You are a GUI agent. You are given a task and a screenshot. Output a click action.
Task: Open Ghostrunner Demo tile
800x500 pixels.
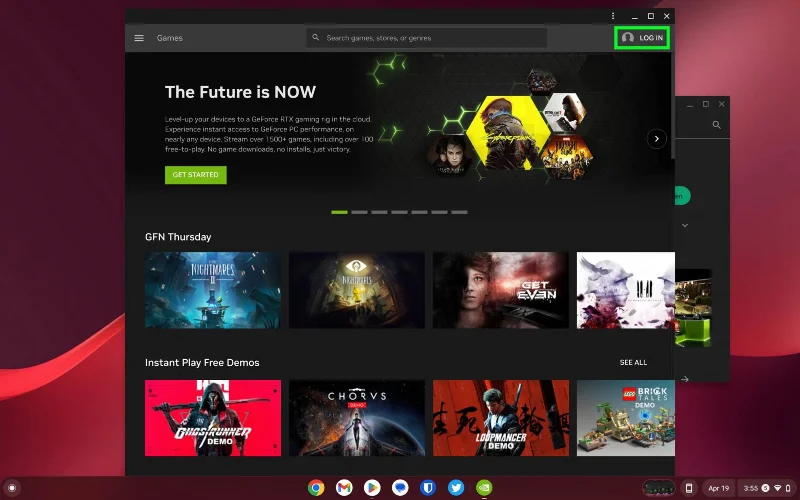click(x=213, y=418)
